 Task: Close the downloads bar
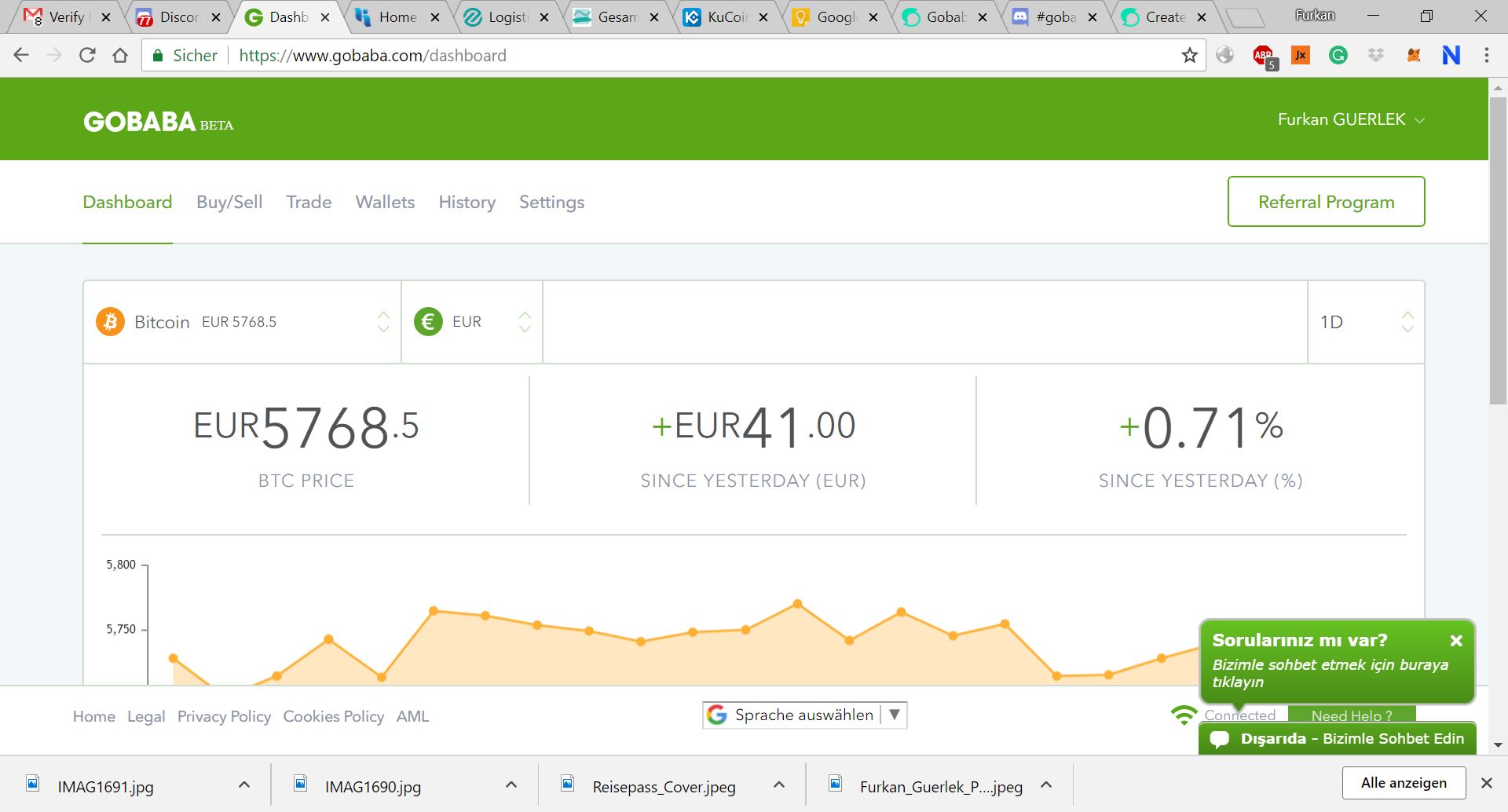click(1486, 783)
